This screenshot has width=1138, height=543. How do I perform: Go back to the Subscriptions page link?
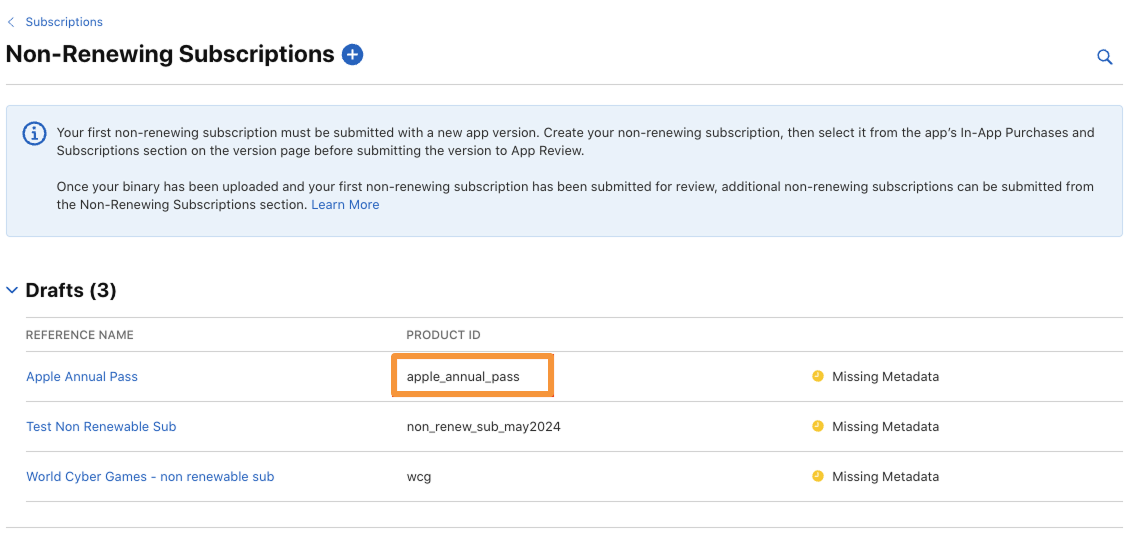point(64,22)
